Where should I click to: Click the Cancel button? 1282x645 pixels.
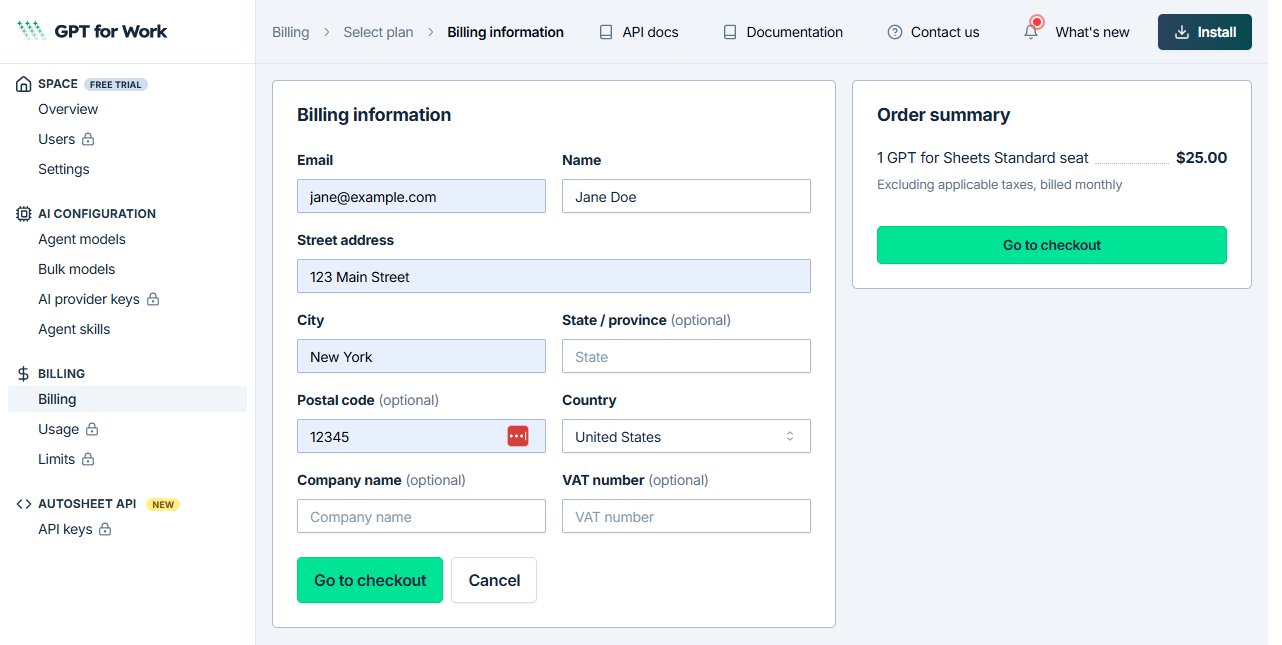[x=494, y=580]
